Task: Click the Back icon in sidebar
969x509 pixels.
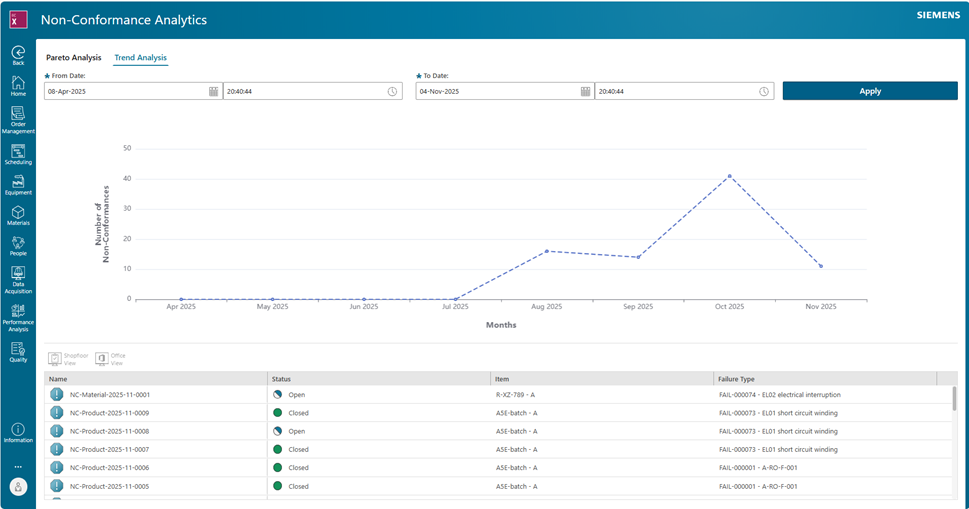Action: pyautogui.click(x=18, y=53)
